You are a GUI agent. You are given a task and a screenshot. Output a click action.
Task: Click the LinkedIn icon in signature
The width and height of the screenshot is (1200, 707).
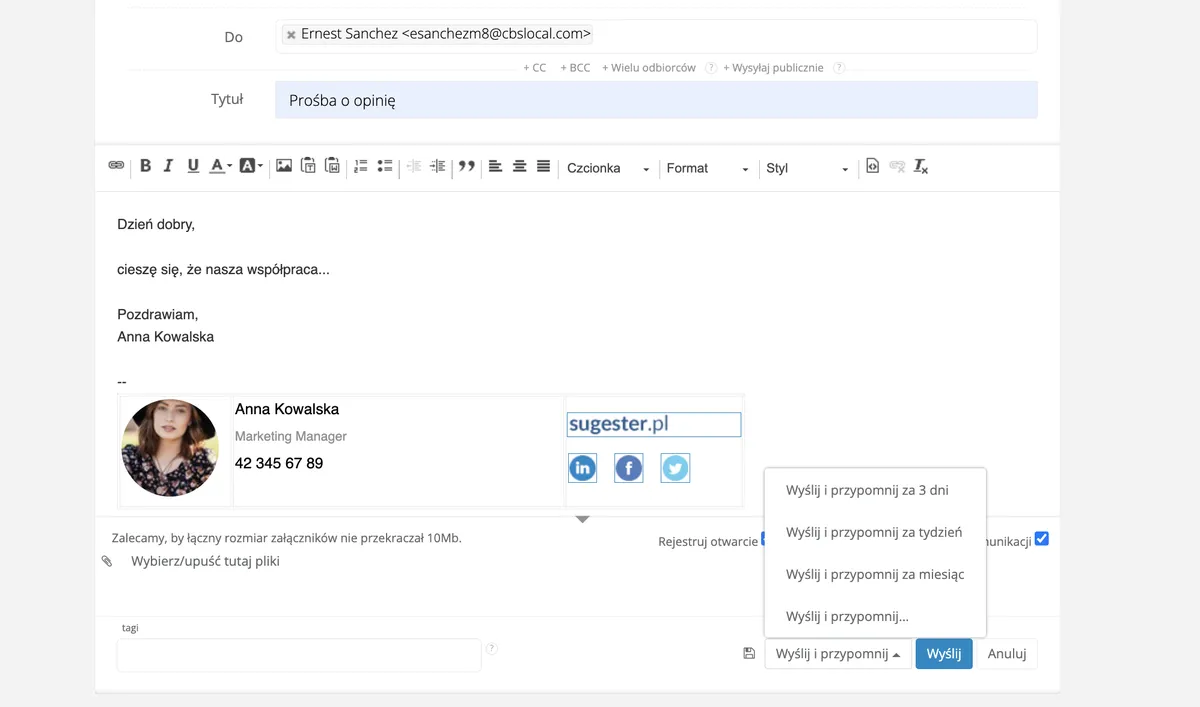click(582, 467)
